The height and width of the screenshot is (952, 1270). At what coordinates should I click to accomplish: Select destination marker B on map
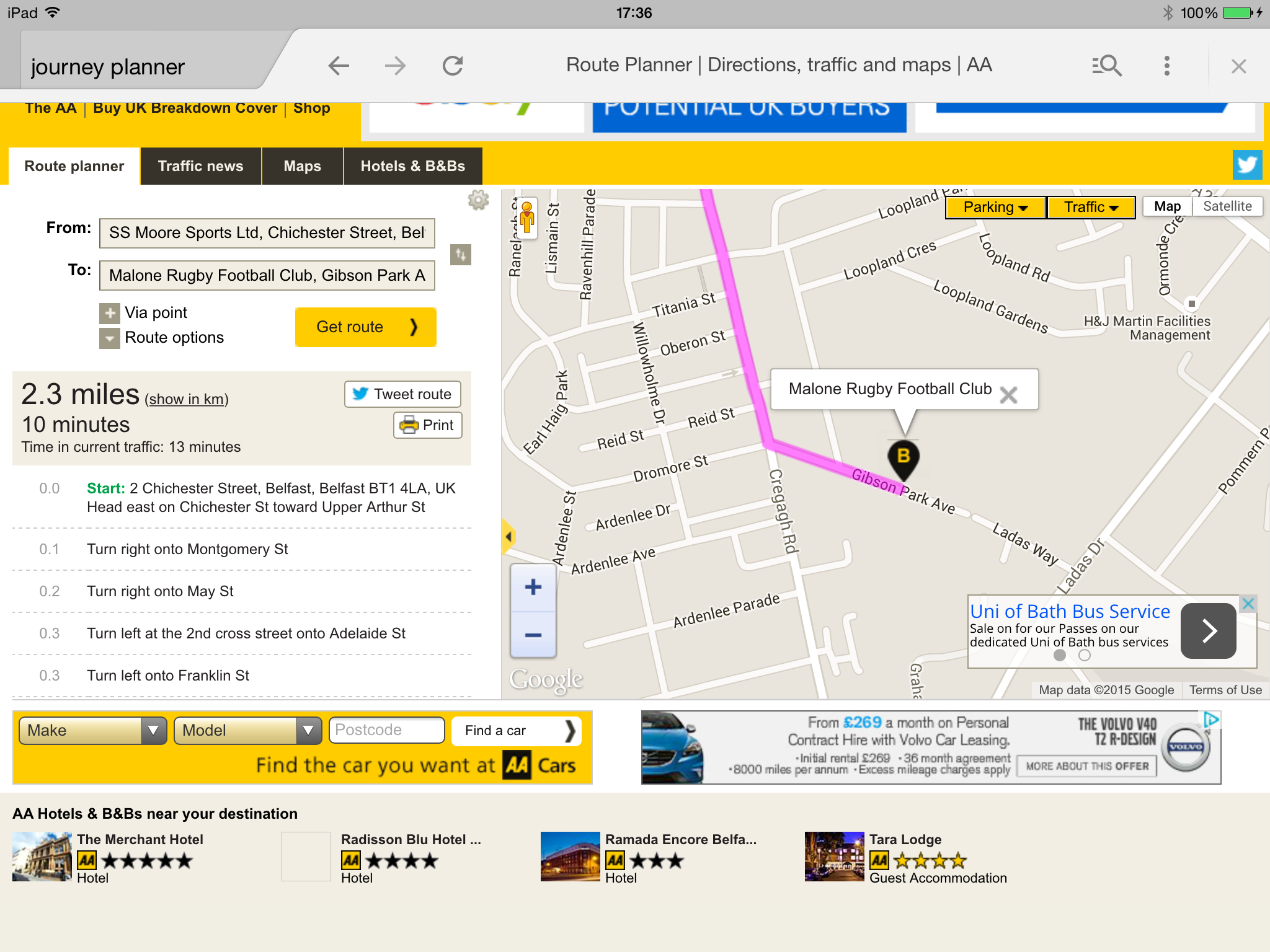pos(904,459)
